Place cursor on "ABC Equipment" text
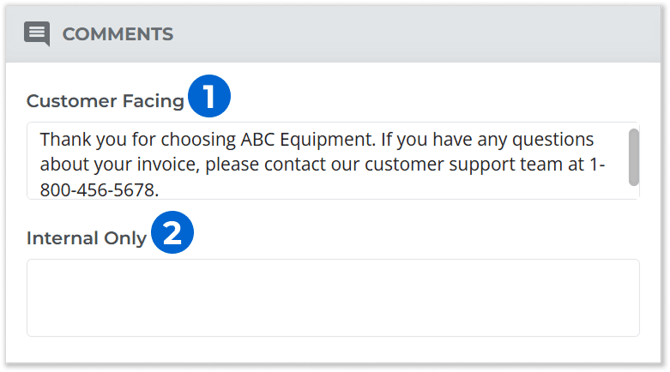The image size is (670, 372). pyautogui.click(x=308, y=139)
